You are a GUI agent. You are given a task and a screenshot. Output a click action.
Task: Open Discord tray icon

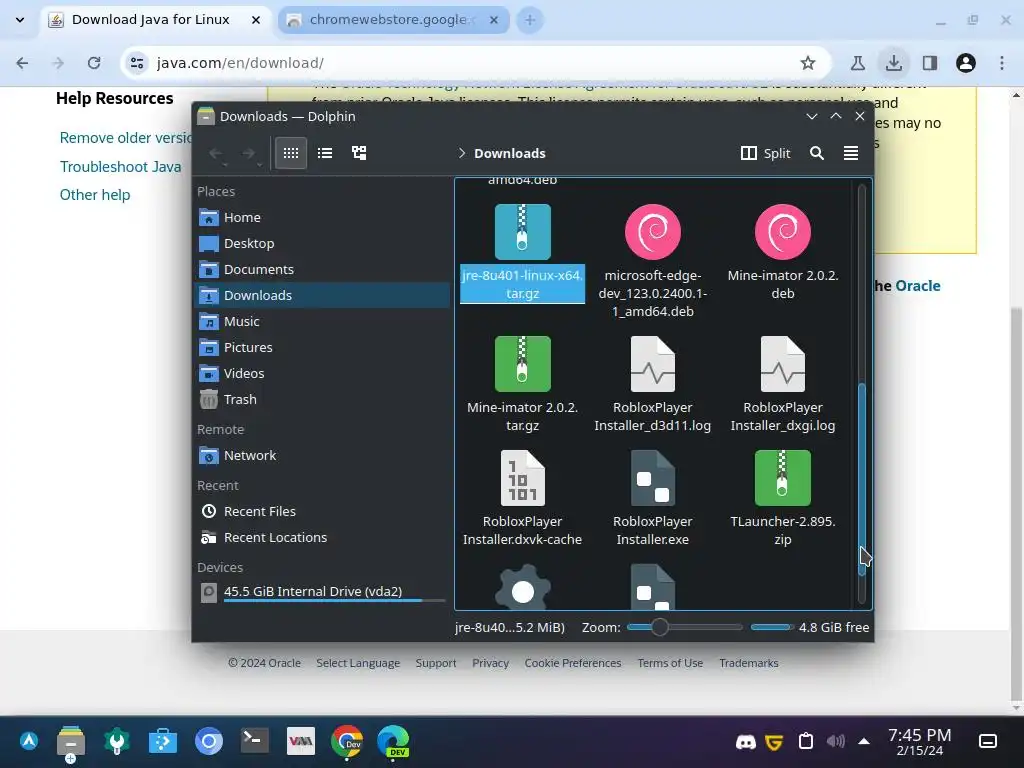(x=745, y=742)
